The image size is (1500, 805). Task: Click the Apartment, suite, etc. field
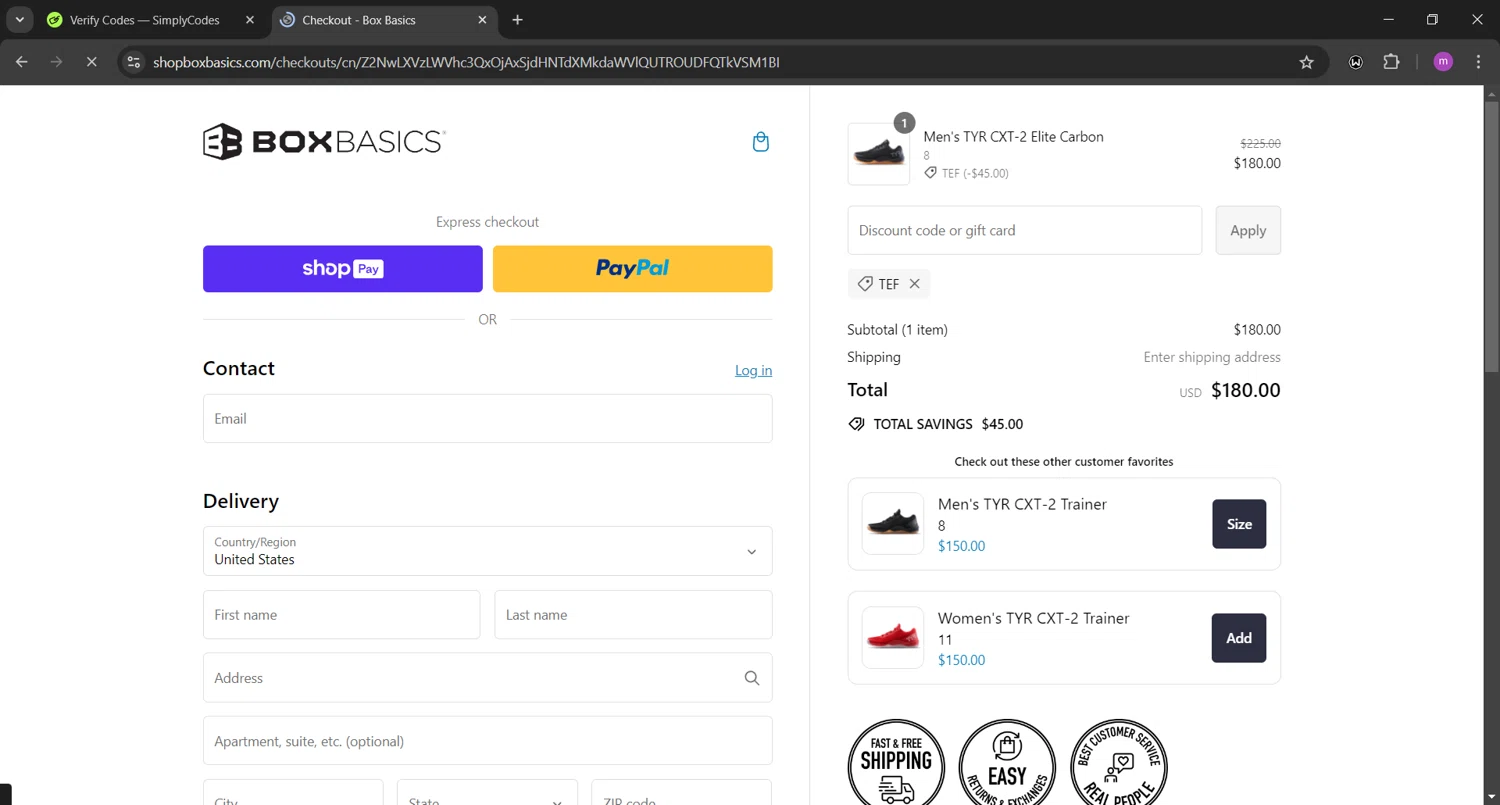pyautogui.click(x=487, y=741)
